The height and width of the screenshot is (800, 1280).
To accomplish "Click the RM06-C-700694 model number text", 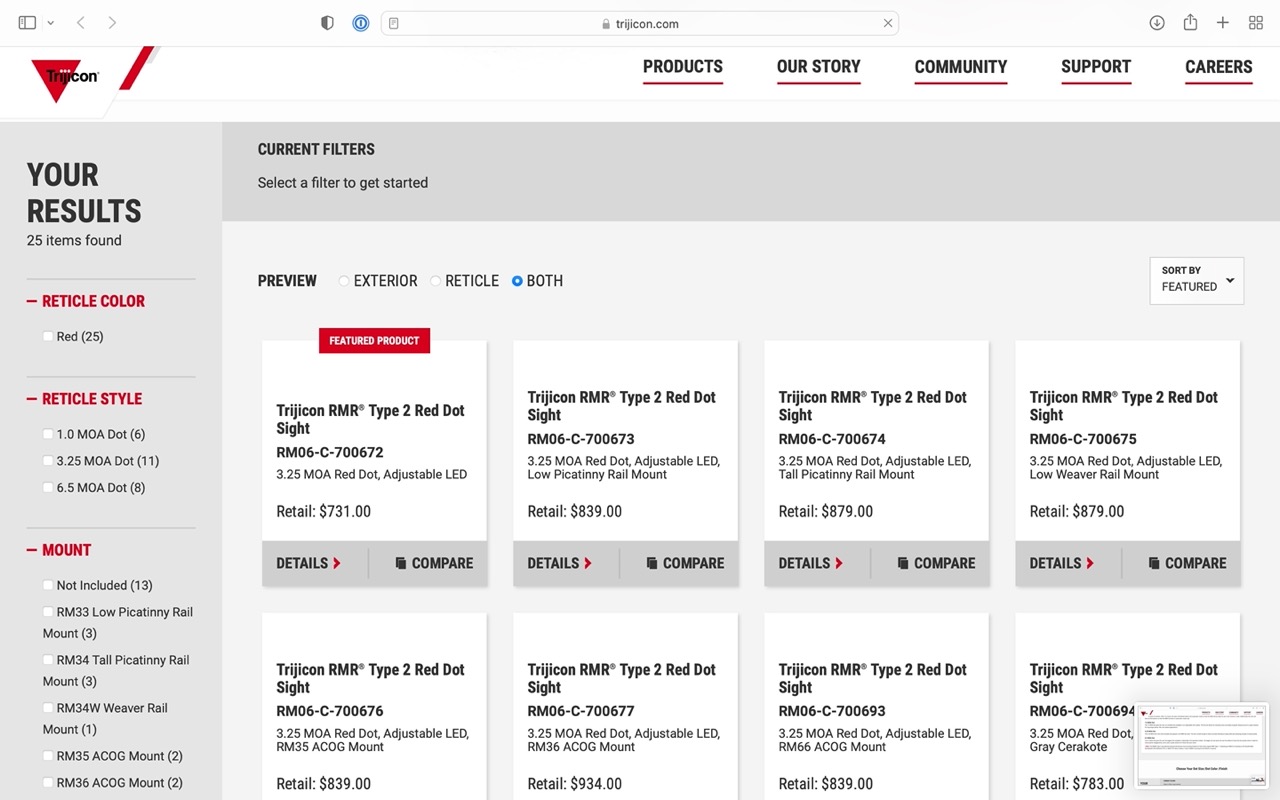I will tap(1083, 711).
